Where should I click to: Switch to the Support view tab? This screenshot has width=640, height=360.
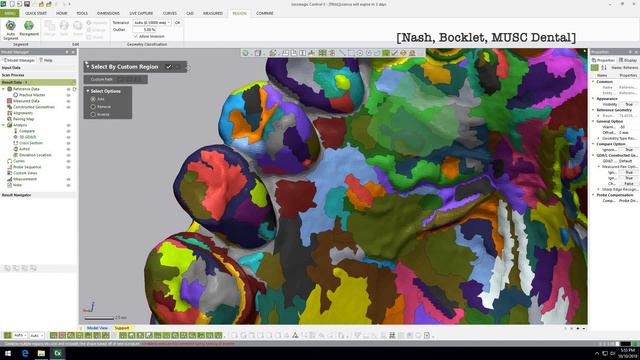coord(122,328)
